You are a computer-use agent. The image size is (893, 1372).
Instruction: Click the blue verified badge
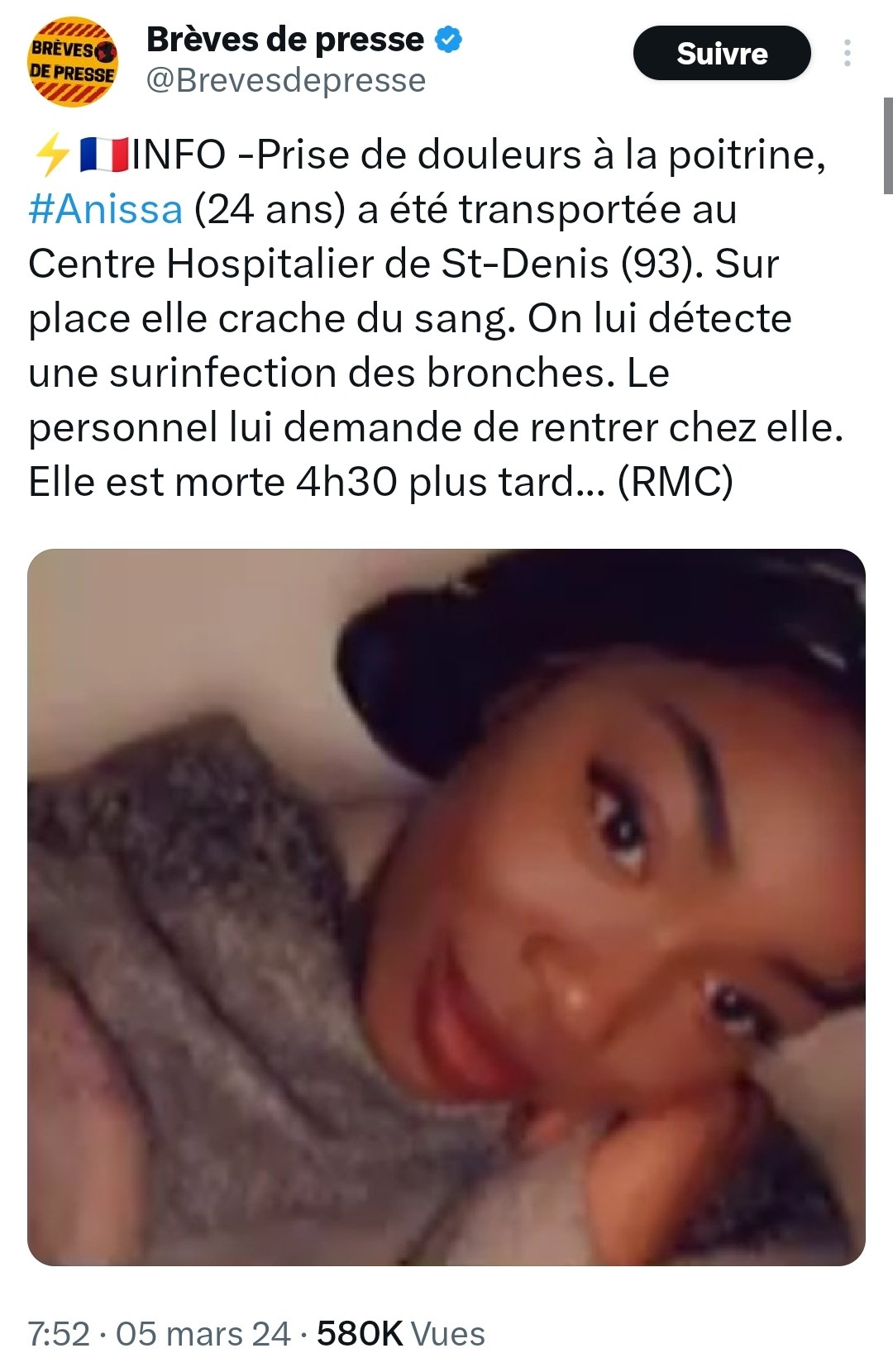pyautogui.click(x=448, y=39)
